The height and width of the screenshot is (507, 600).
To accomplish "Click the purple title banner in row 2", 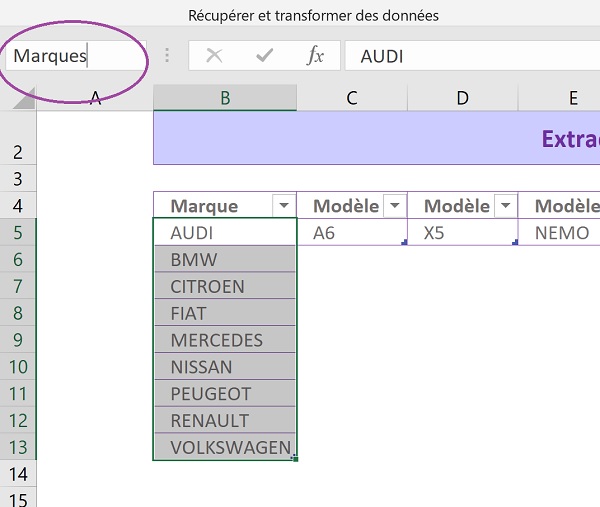I will click(377, 138).
